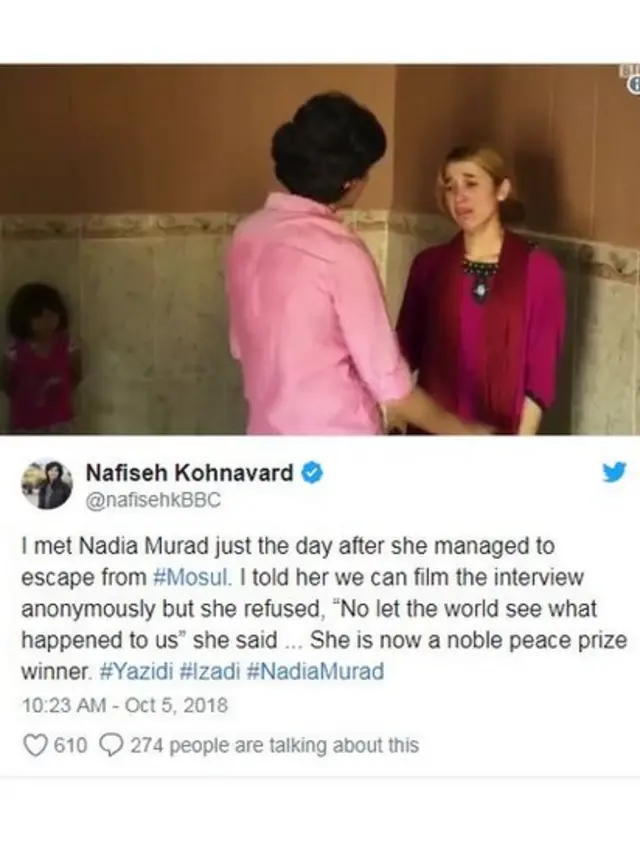
Task: Open the #Izadi hashtag link
Action: [x=209, y=672]
